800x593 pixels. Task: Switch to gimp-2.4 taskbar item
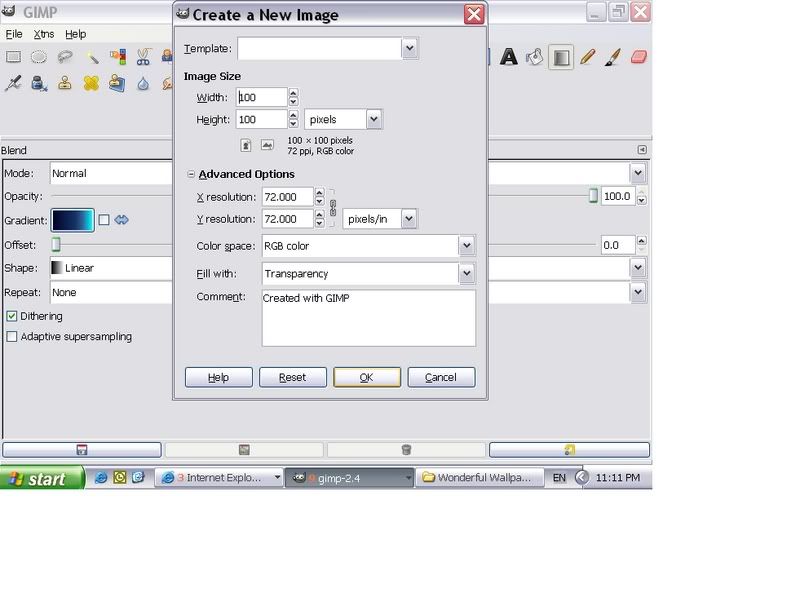(349, 478)
